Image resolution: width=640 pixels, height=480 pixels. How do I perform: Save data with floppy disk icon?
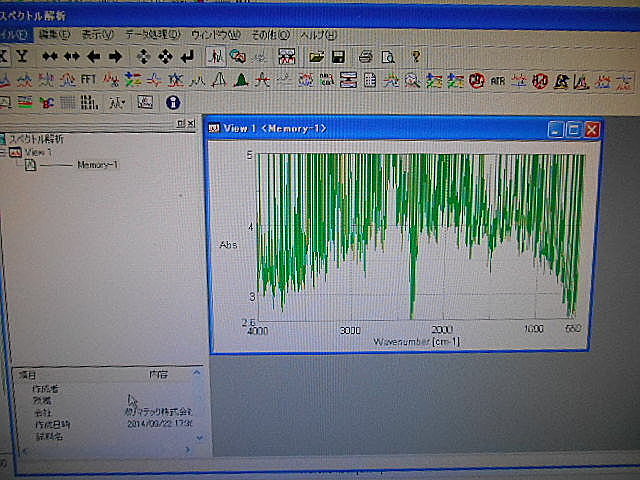[338, 56]
